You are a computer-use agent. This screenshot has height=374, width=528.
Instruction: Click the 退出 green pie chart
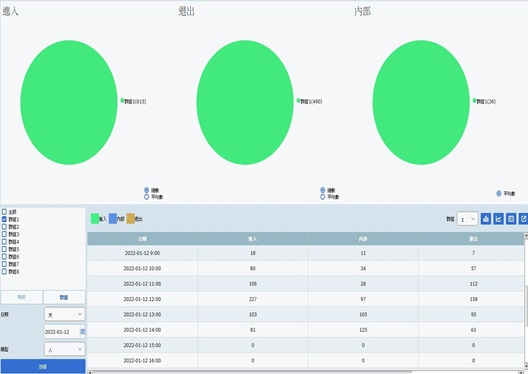pos(245,102)
